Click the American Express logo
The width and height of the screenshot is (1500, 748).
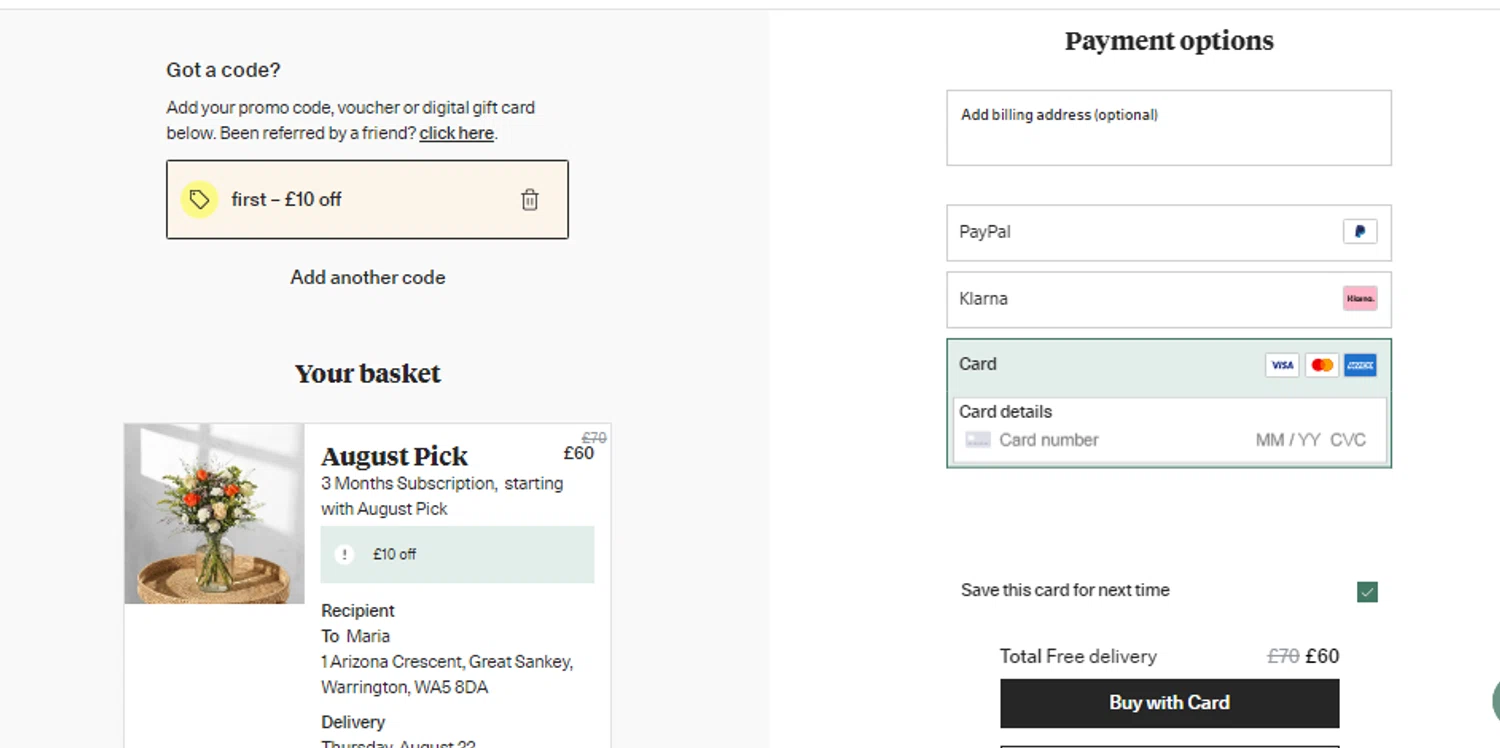click(1360, 365)
